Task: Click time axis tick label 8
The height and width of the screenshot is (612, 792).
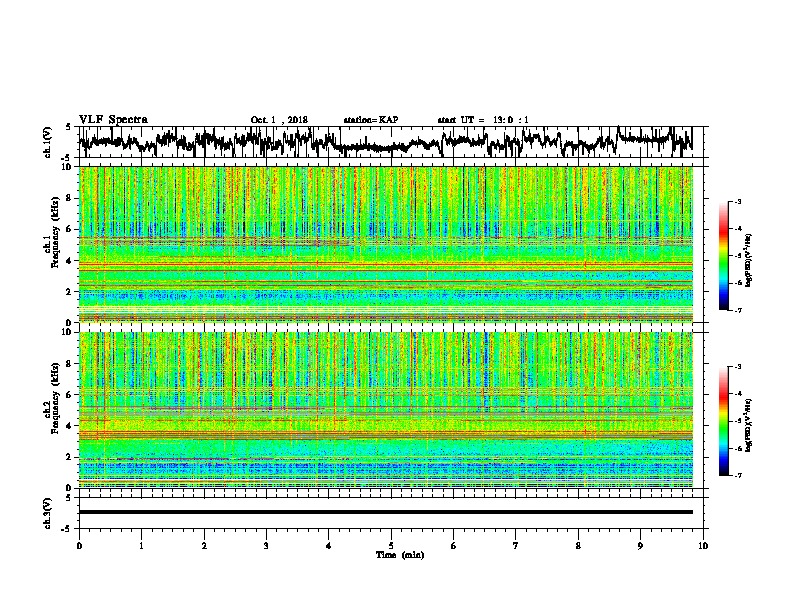Action: [x=578, y=546]
